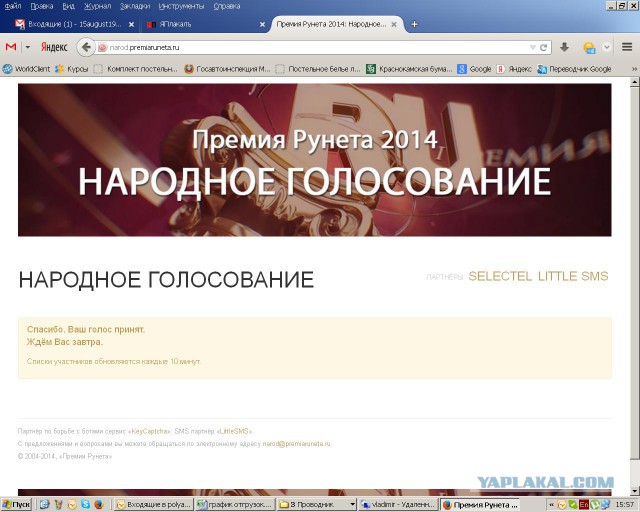Launch Skype from quick launch
The width and height of the screenshot is (640, 512).
click(x=85, y=505)
